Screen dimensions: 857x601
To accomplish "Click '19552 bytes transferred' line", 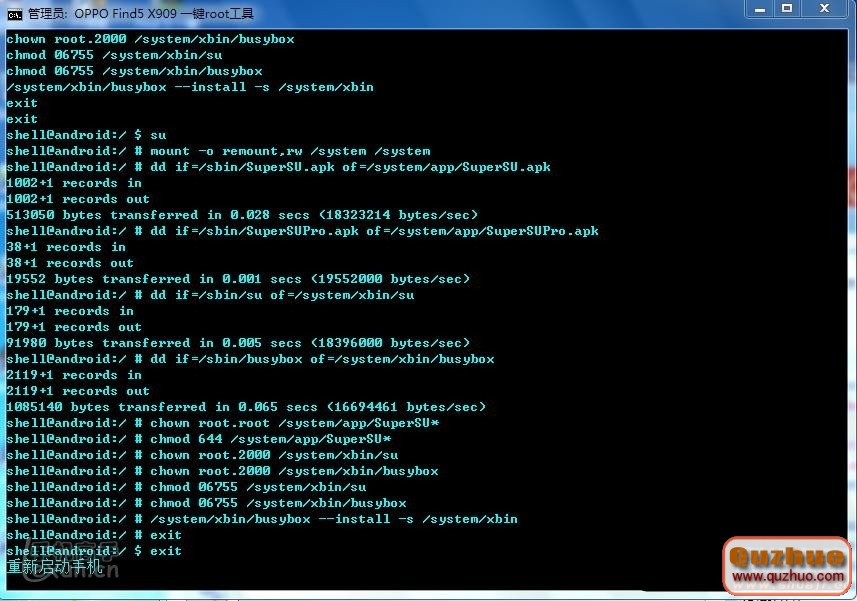I will point(238,279).
